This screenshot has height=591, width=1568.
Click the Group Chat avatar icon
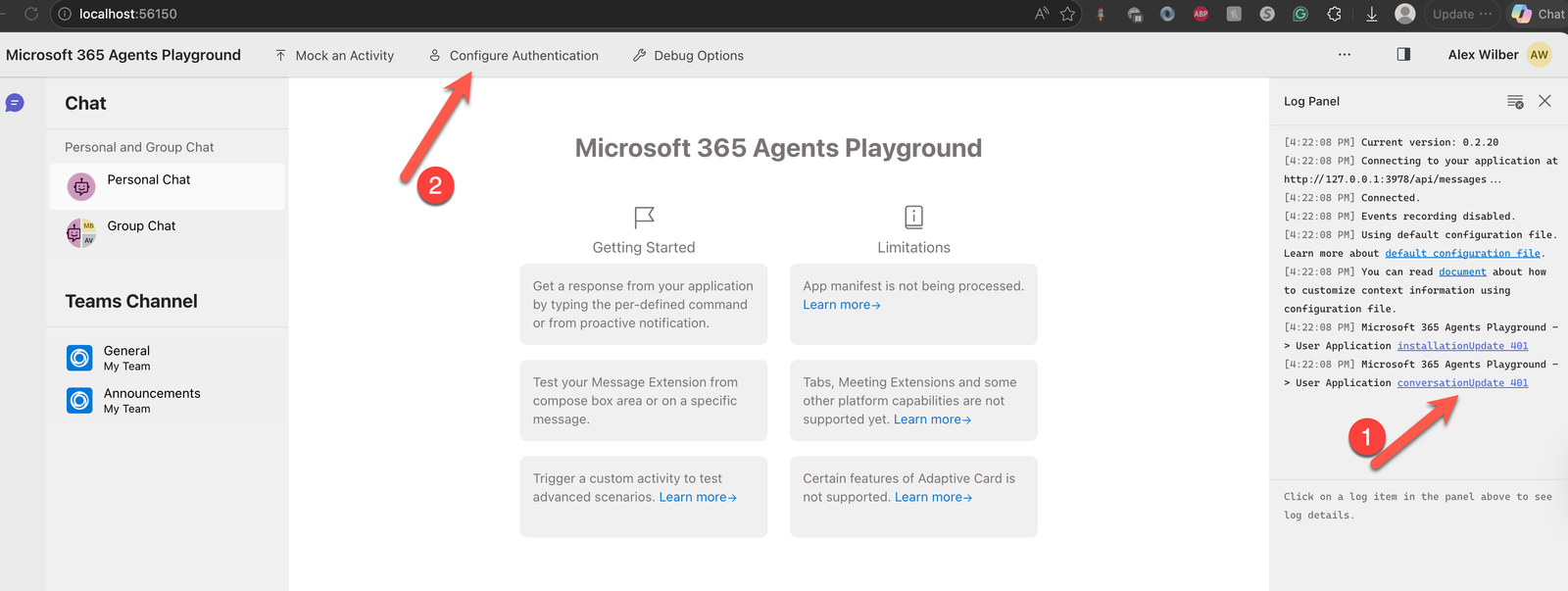tap(81, 233)
